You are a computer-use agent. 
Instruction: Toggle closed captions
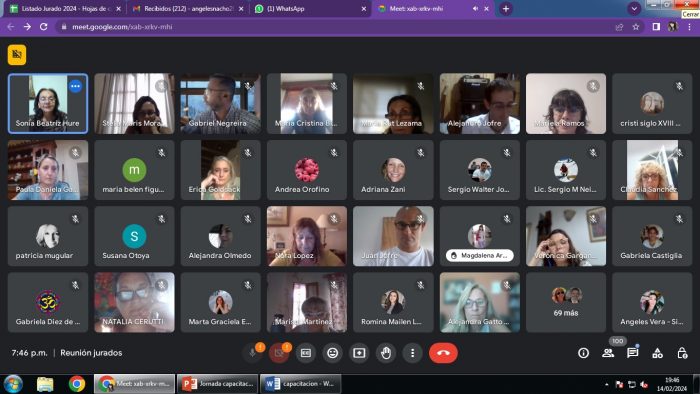pyautogui.click(x=306, y=353)
